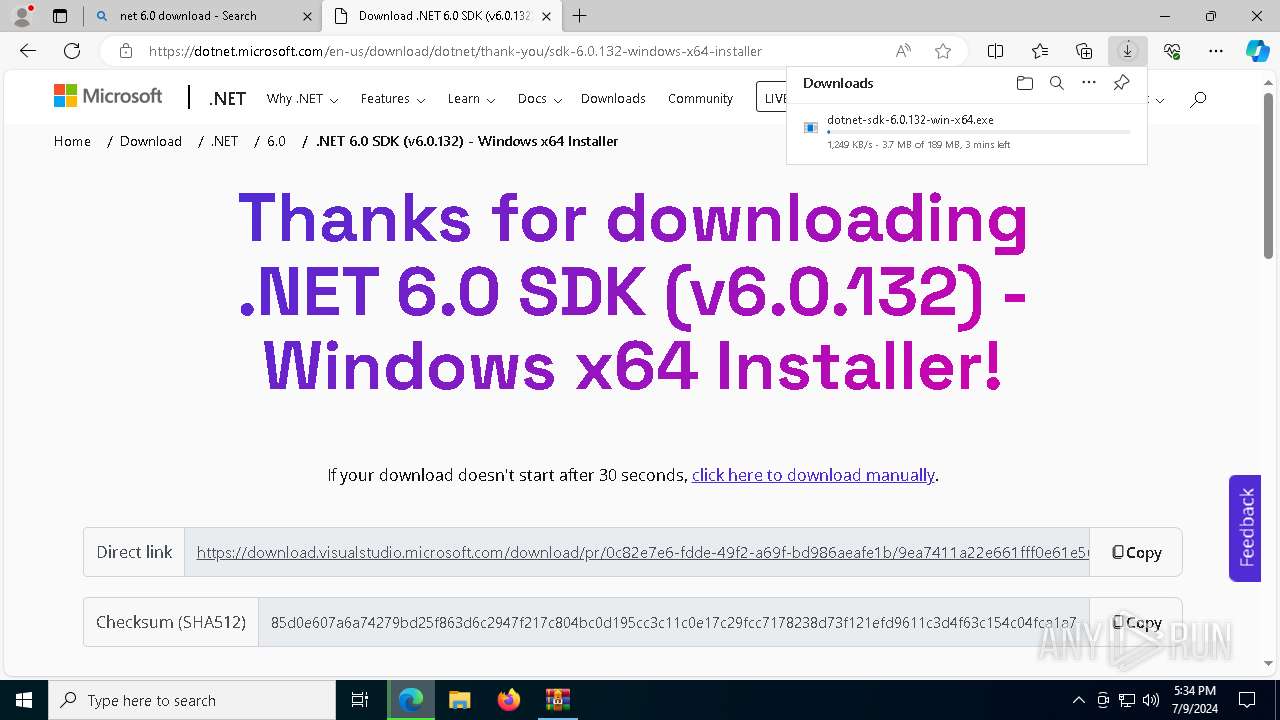This screenshot has height=720, width=1280.
Task: Pin the Downloads panel
Action: (1122, 83)
